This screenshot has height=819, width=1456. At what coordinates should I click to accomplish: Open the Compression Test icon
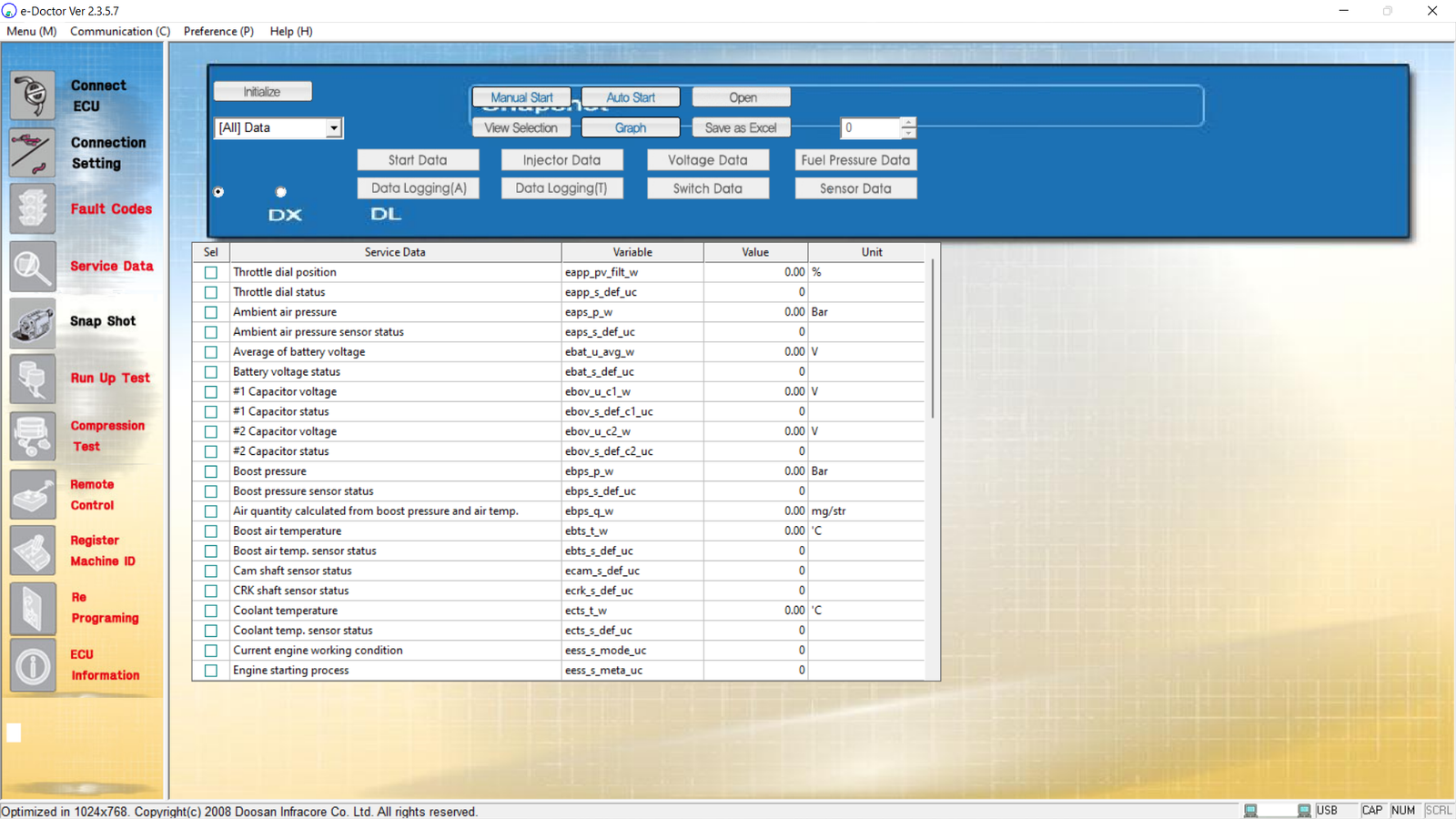click(33, 436)
